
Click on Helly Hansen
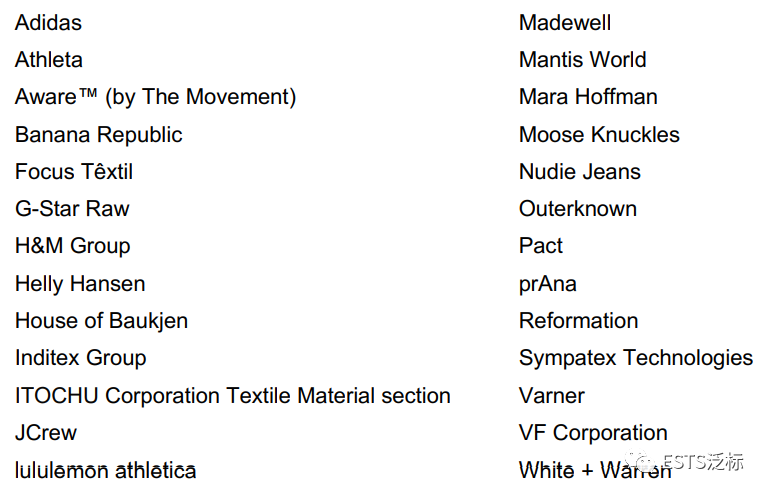[x=80, y=284]
